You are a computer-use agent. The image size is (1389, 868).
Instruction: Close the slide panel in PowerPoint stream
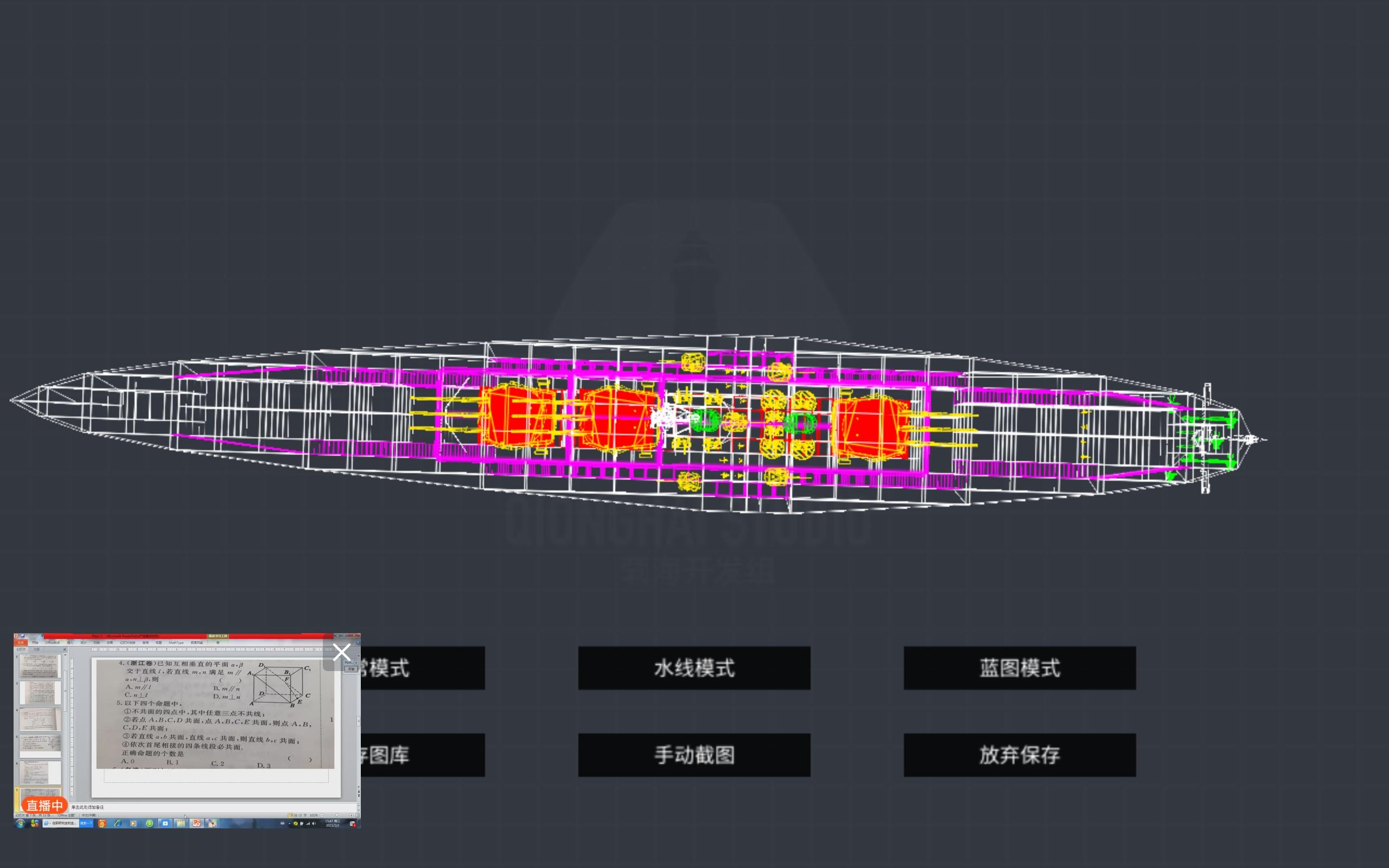(x=65, y=649)
